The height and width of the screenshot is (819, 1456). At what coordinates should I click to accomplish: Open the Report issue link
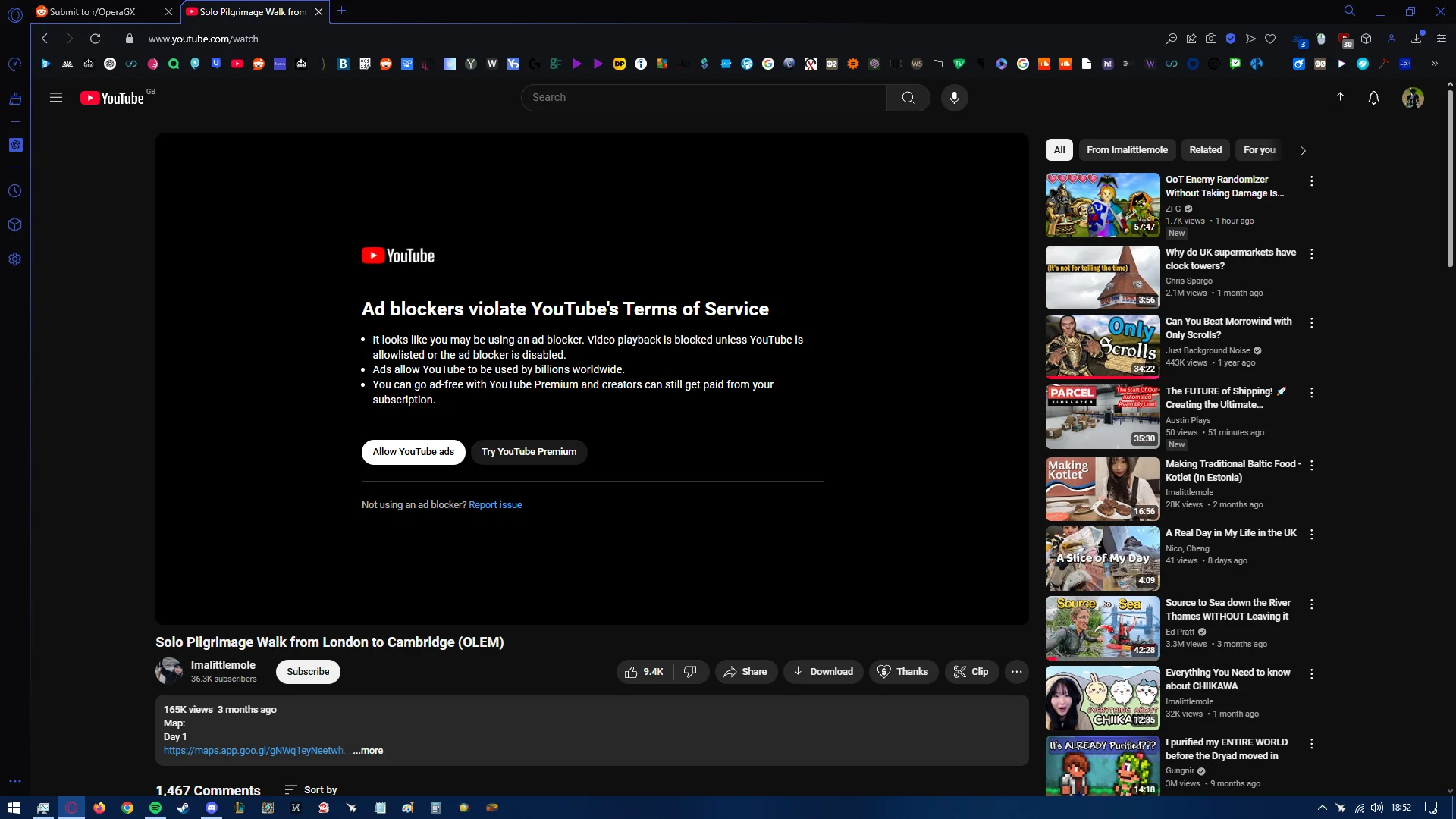[495, 505]
